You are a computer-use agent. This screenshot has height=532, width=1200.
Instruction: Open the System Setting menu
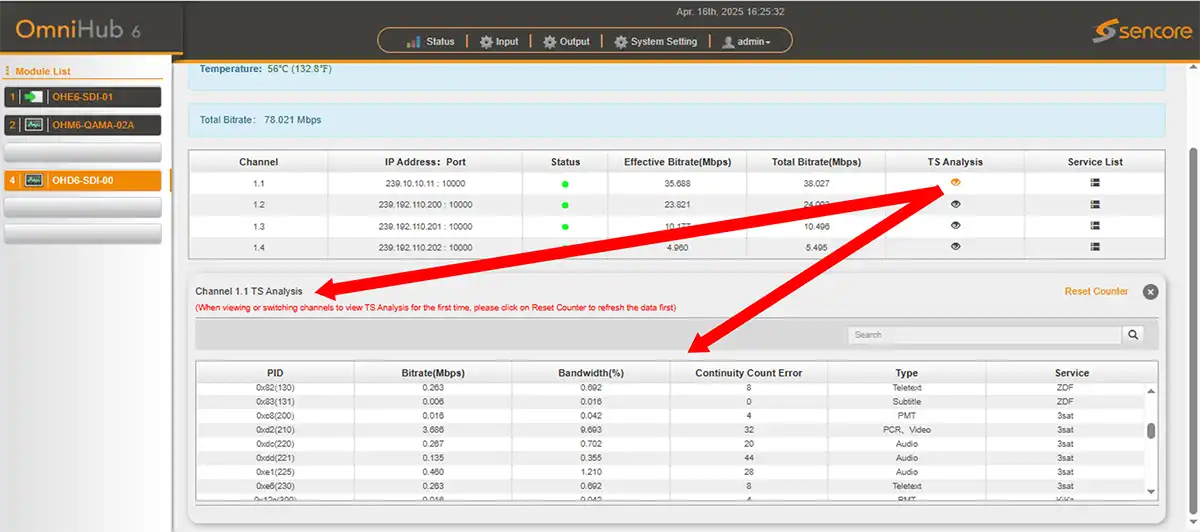(655, 42)
